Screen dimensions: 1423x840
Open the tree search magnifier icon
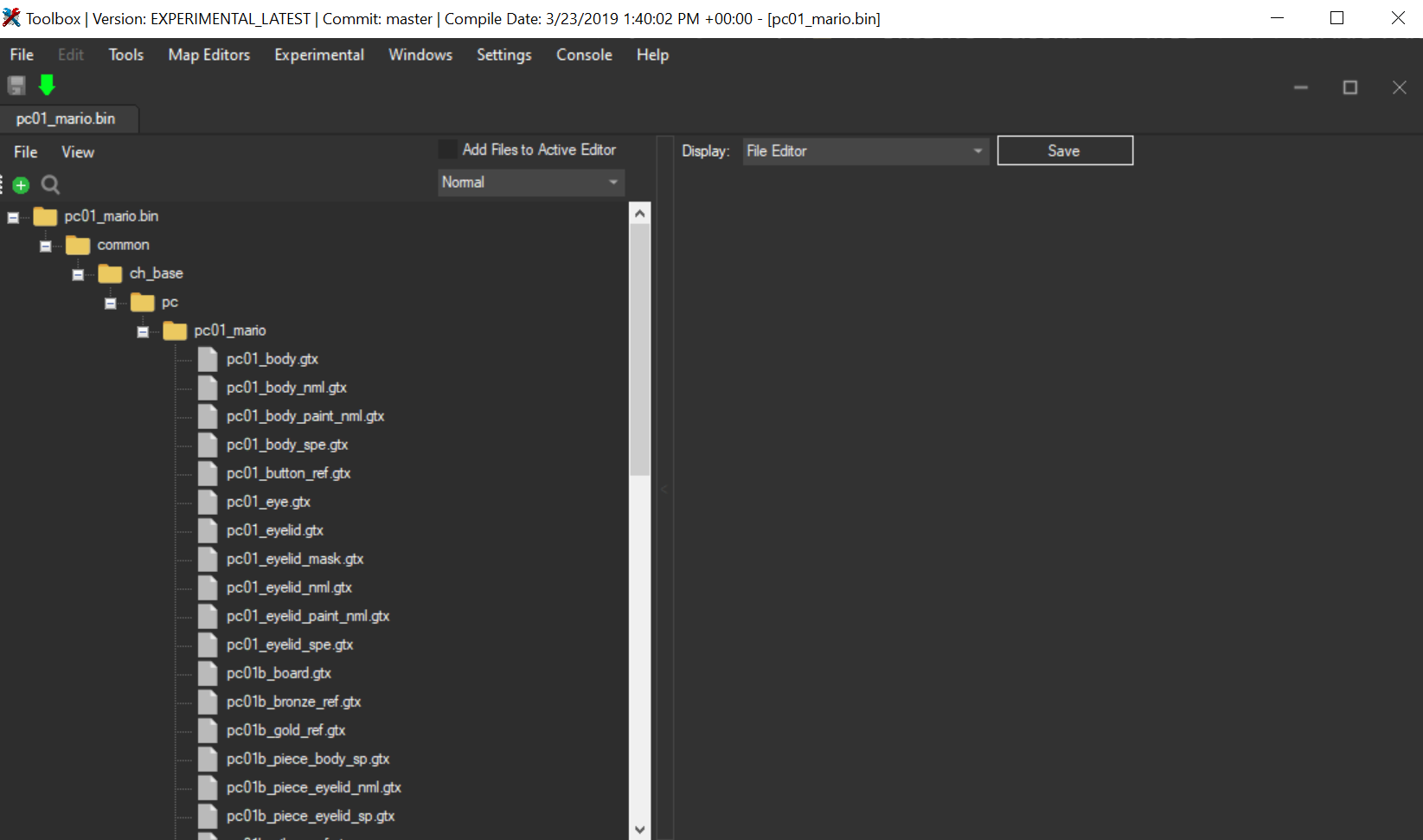51,184
